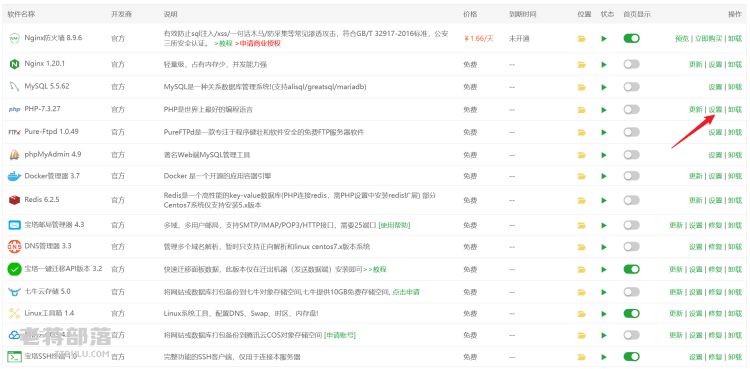Click the 到期时间 column header
Viewport: 750px width, 369px height.
[522, 14]
